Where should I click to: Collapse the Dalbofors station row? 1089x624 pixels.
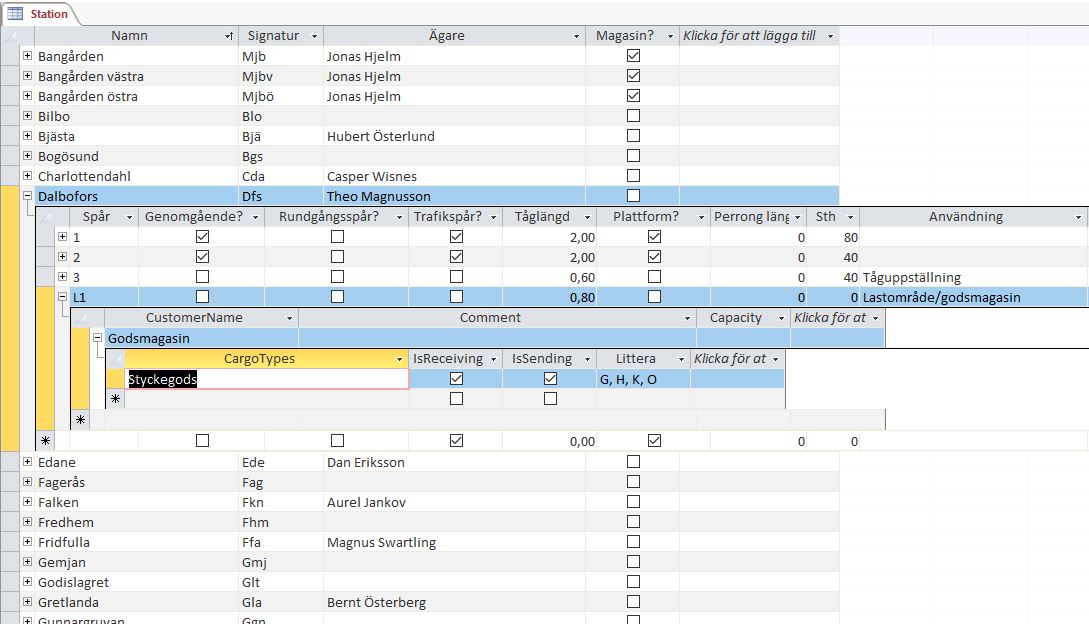point(27,196)
